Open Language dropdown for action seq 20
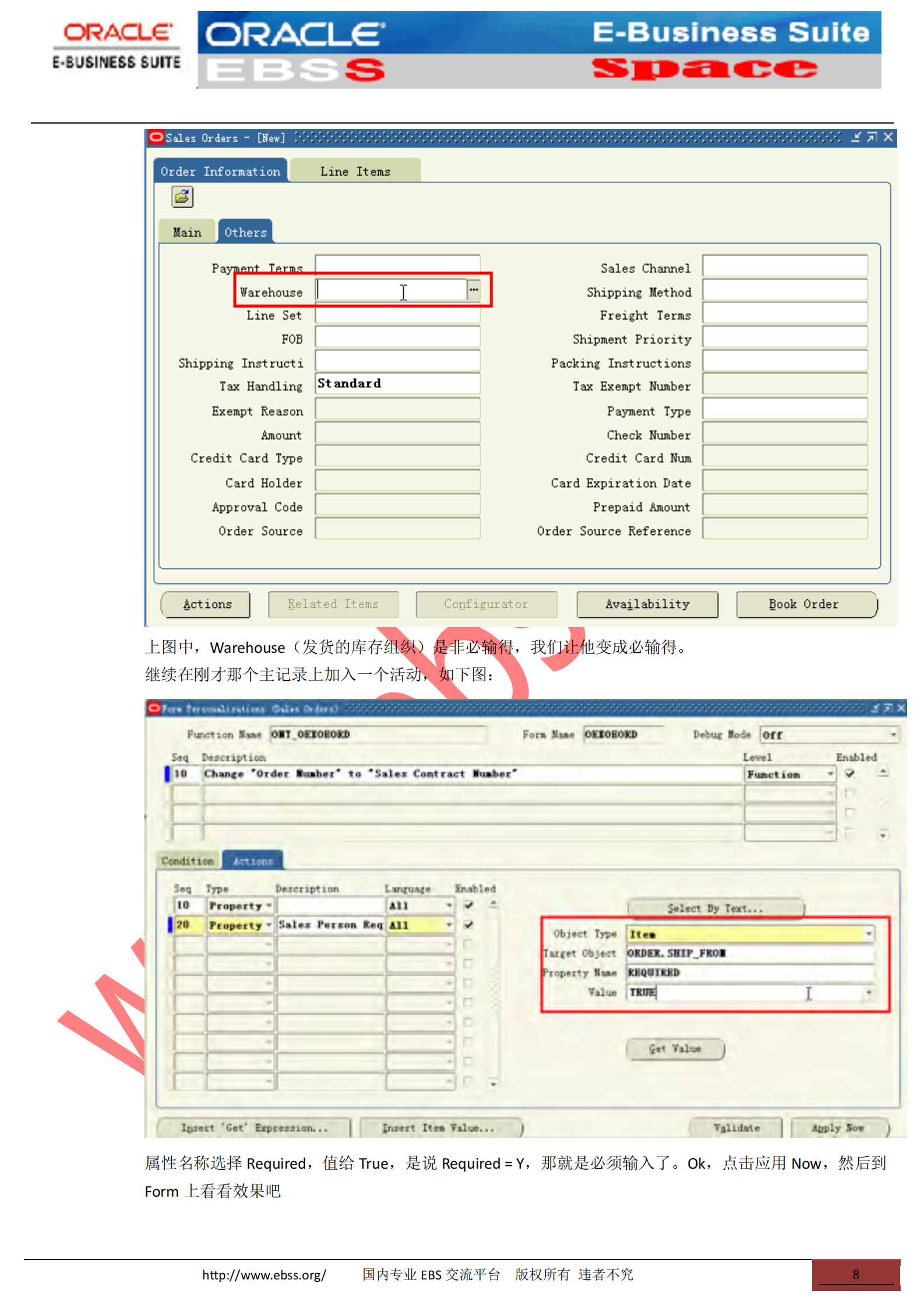Image resolution: width=924 pixels, height=1308 pixels. tap(449, 924)
